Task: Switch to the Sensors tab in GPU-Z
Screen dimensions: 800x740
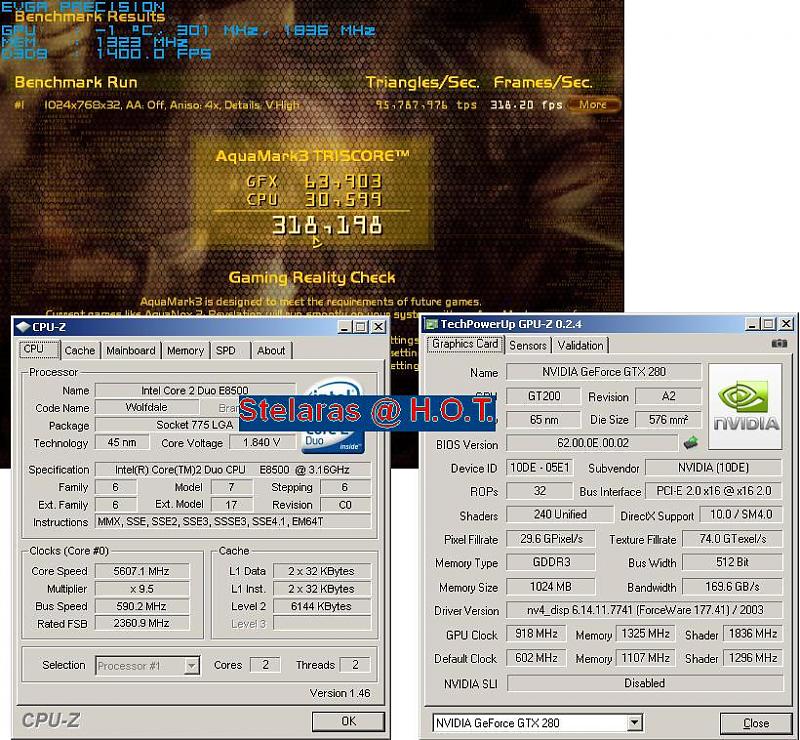Action: tap(528, 346)
